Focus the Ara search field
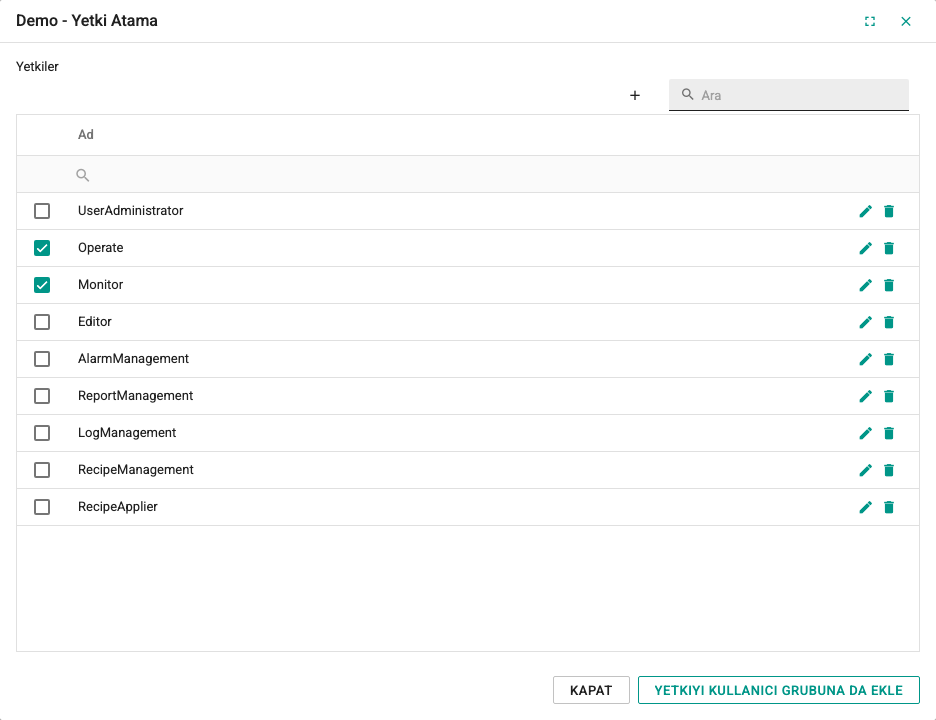The image size is (936, 720). (x=789, y=95)
